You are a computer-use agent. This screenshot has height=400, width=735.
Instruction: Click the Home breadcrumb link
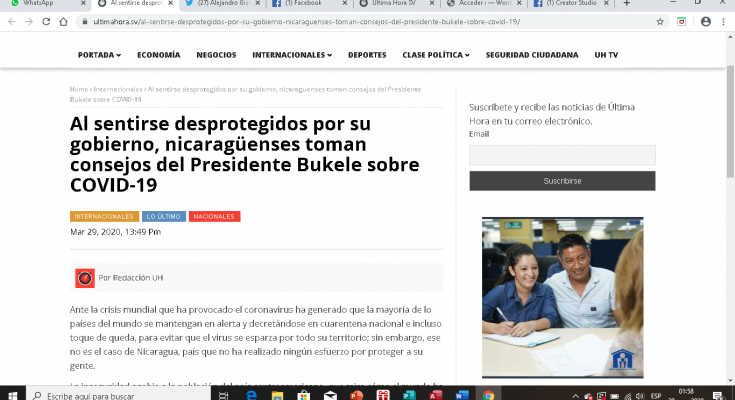[79, 89]
